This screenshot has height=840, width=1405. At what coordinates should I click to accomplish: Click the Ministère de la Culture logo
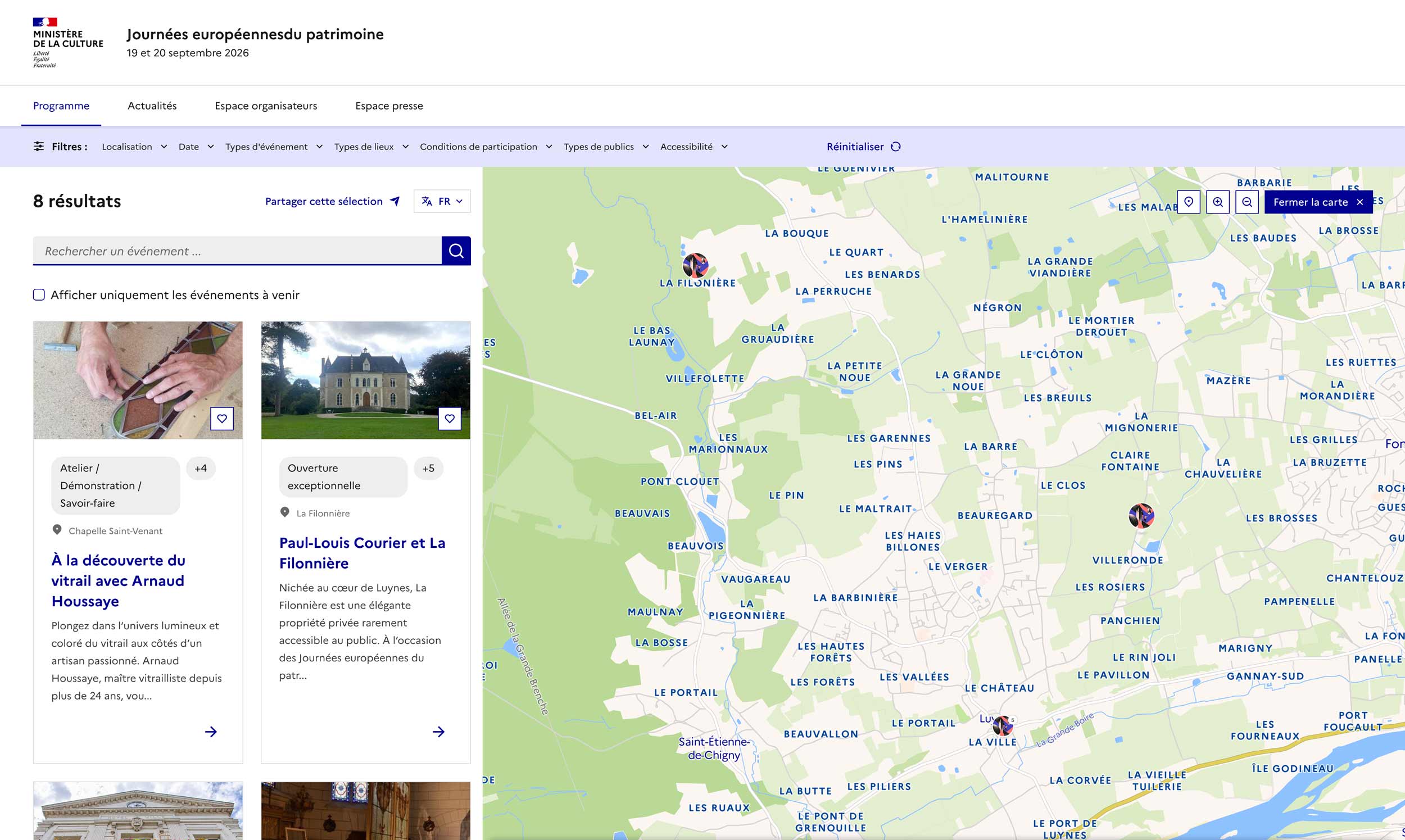(x=68, y=43)
